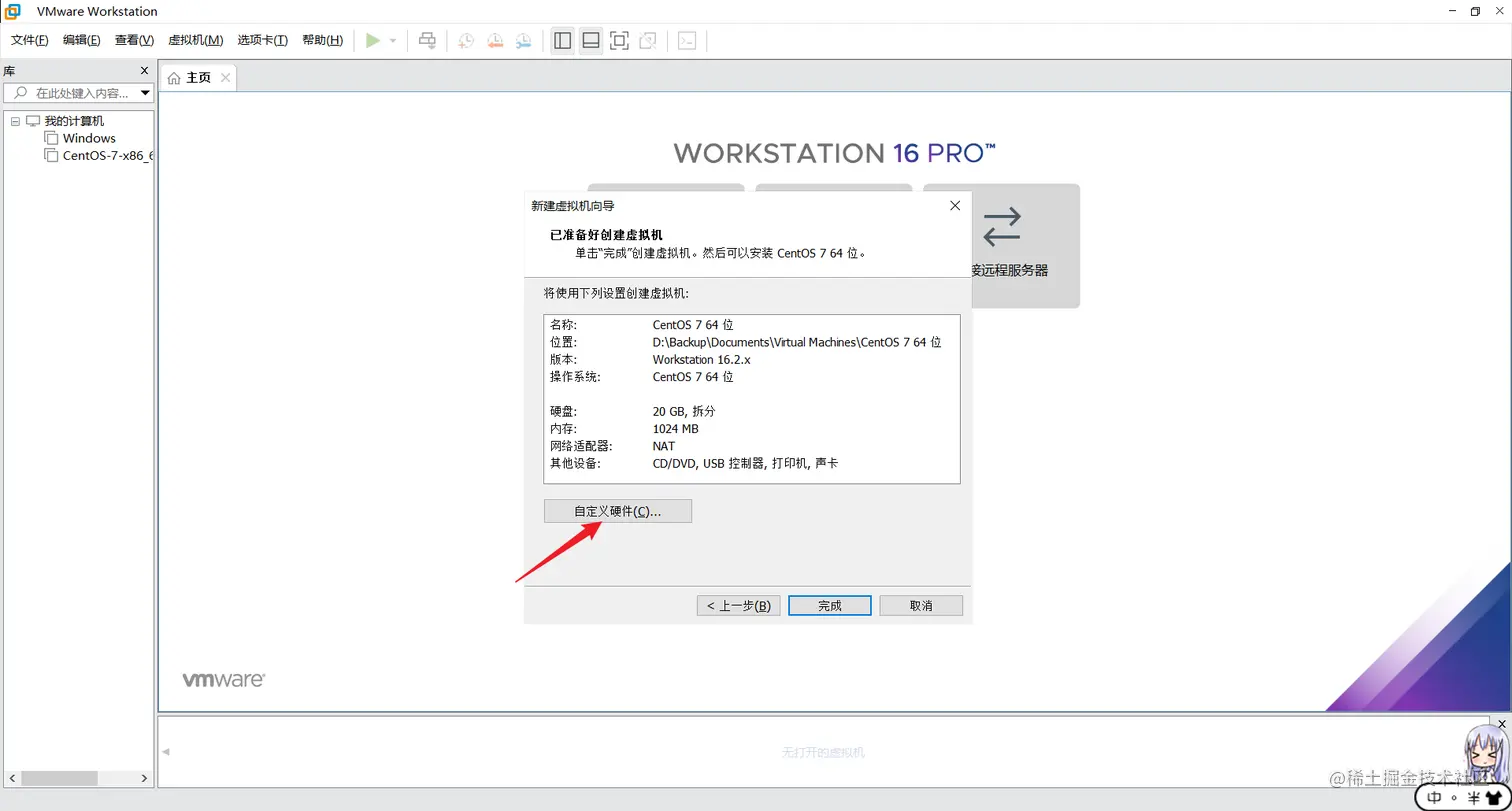This screenshot has width=1512, height=811.
Task: Select 我的计算机 in the library tree
Action: coord(74,121)
